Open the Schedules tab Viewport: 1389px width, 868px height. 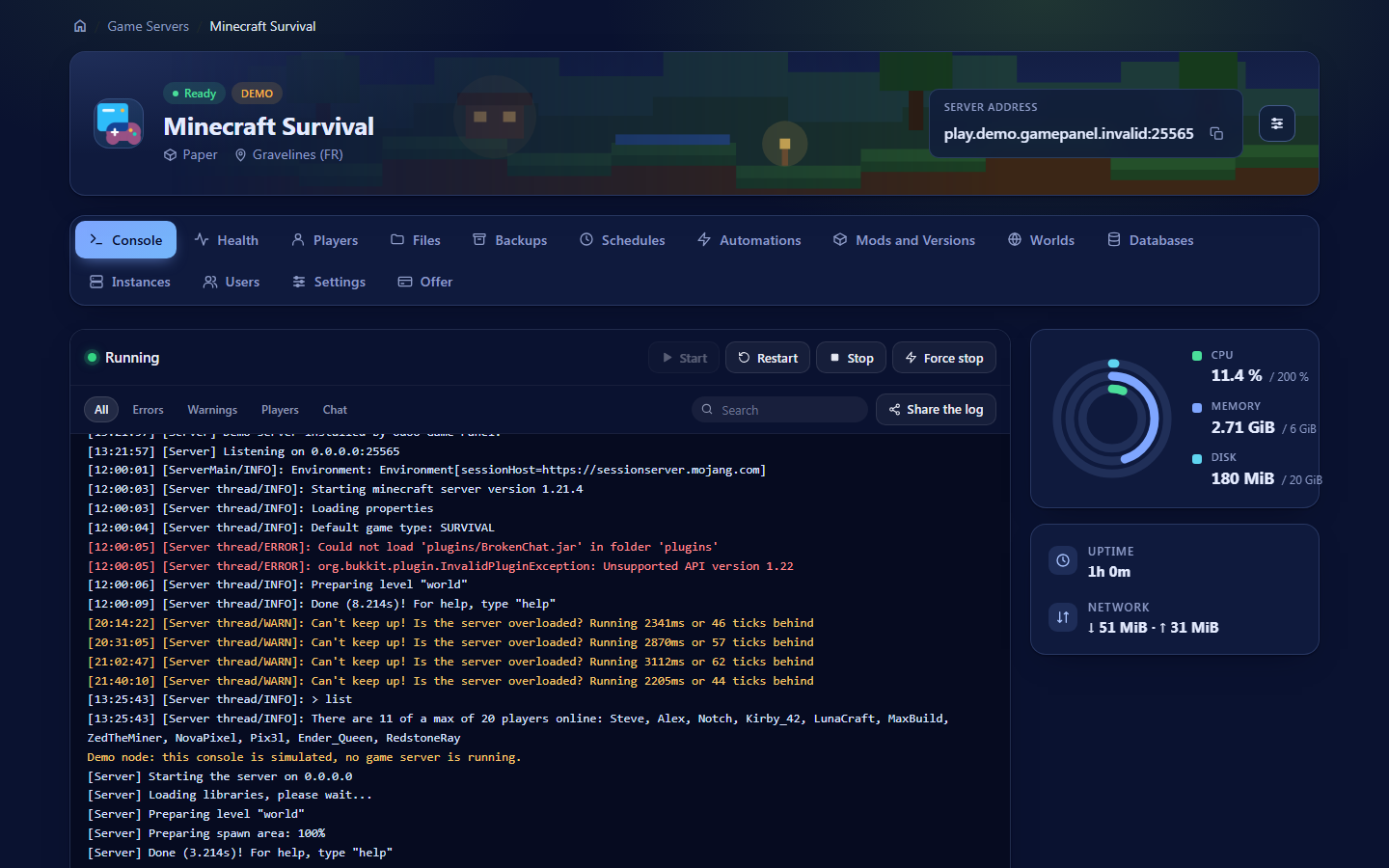tap(622, 240)
